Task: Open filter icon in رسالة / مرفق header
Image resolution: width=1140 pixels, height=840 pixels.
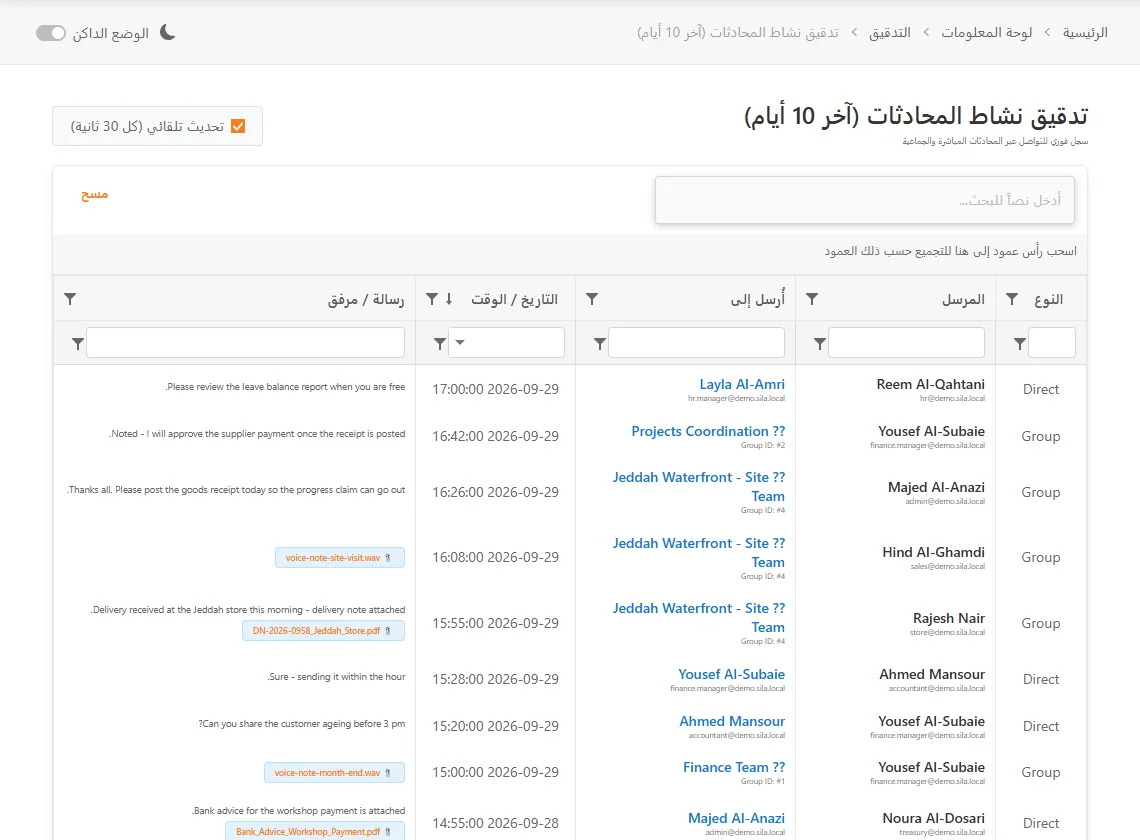Action: pyautogui.click(x=70, y=299)
